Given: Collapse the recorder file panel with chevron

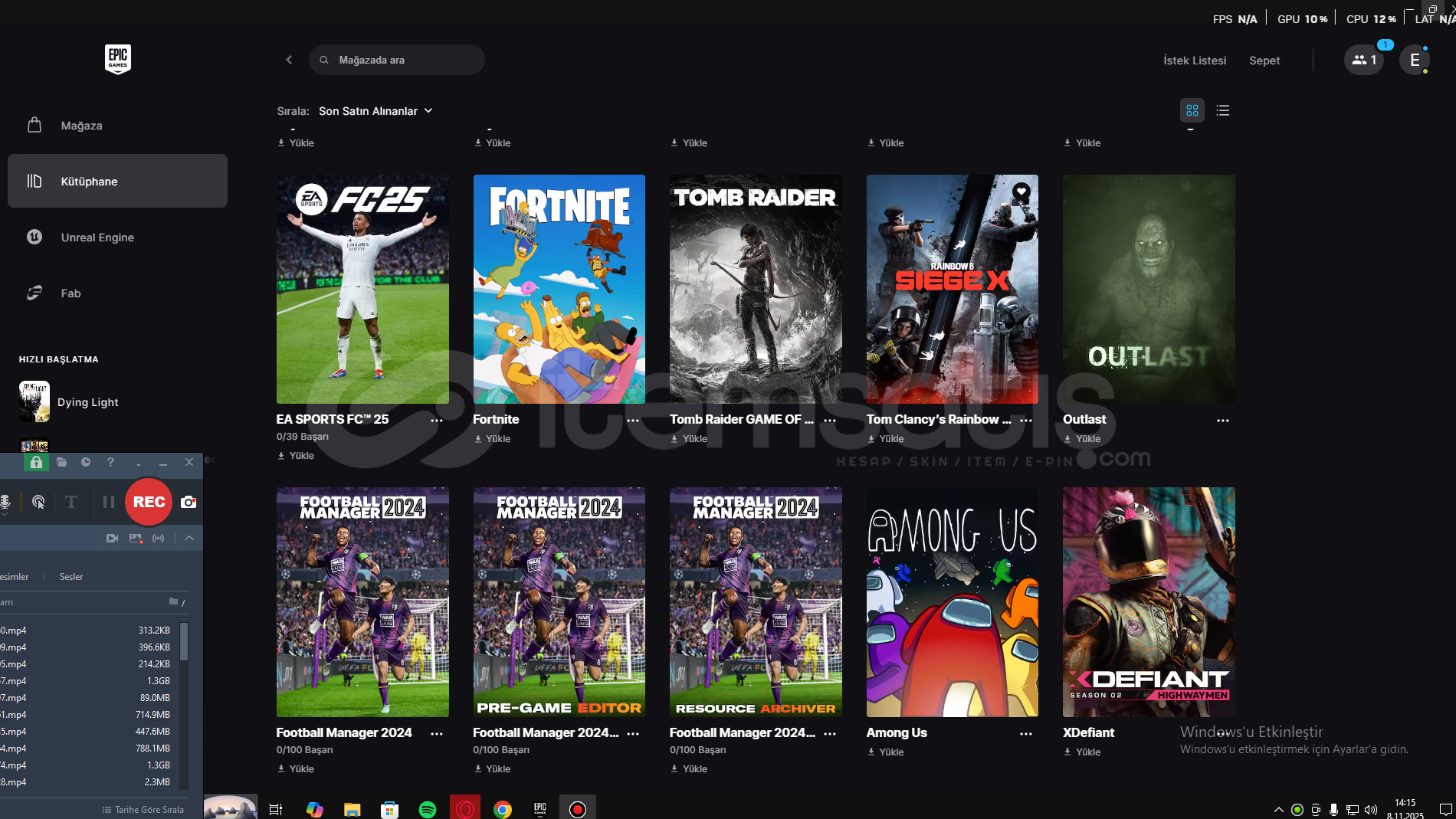Looking at the screenshot, I should point(189,539).
